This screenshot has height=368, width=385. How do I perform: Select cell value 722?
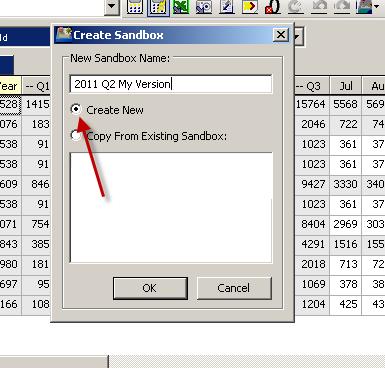[346, 124]
